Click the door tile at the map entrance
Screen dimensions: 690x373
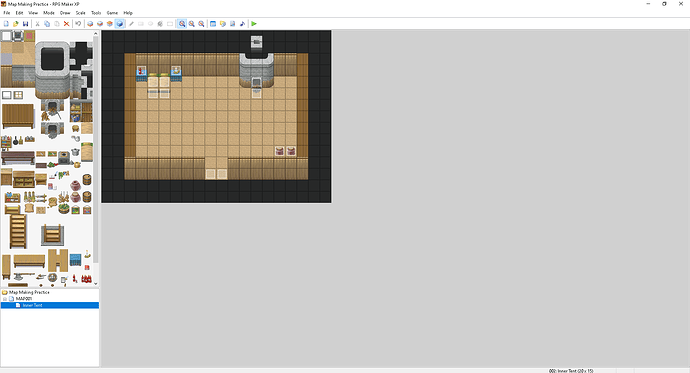coord(216,174)
